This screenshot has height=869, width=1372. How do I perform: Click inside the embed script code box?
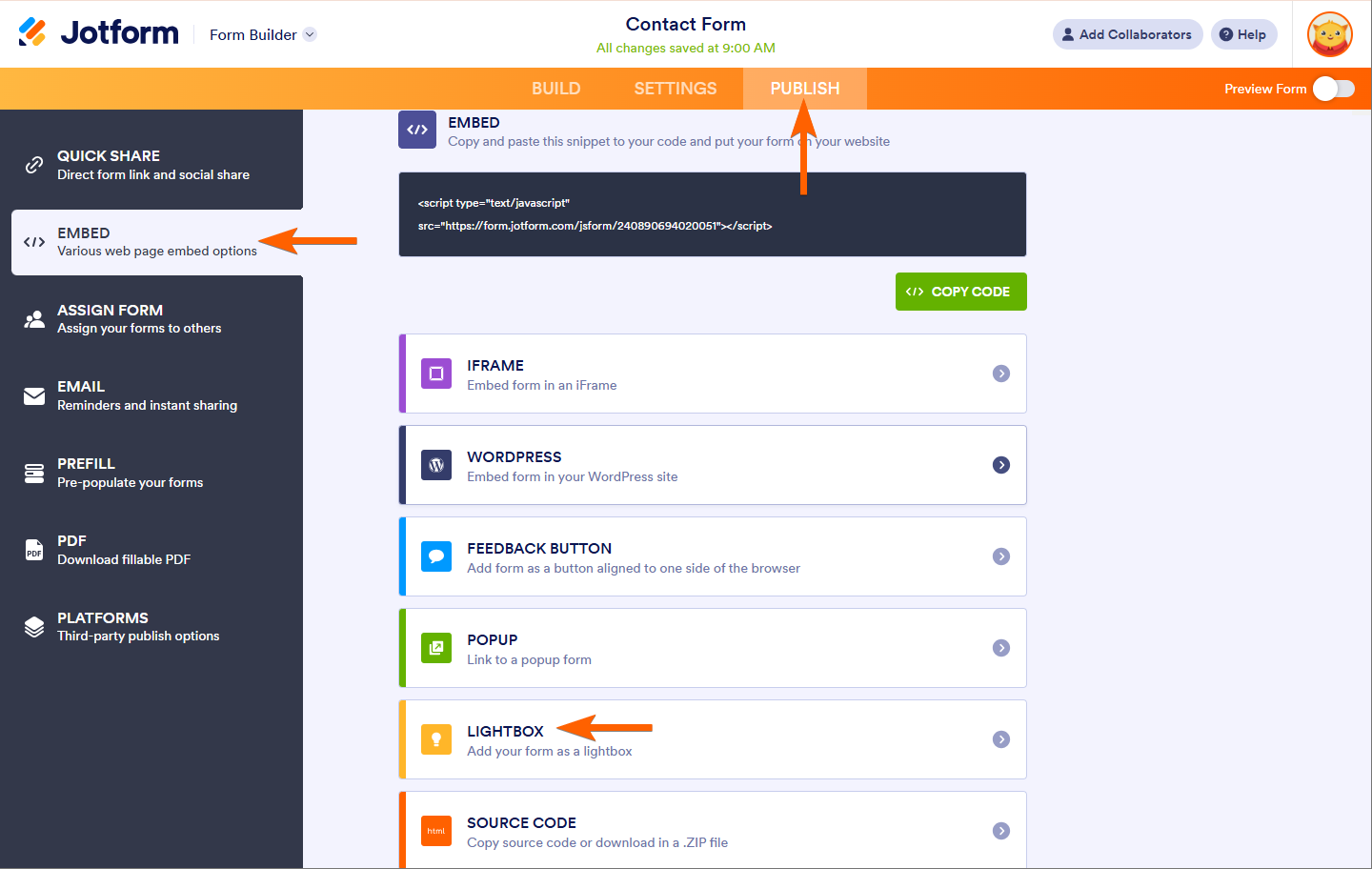pyautogui.click(x=713, y=214)
